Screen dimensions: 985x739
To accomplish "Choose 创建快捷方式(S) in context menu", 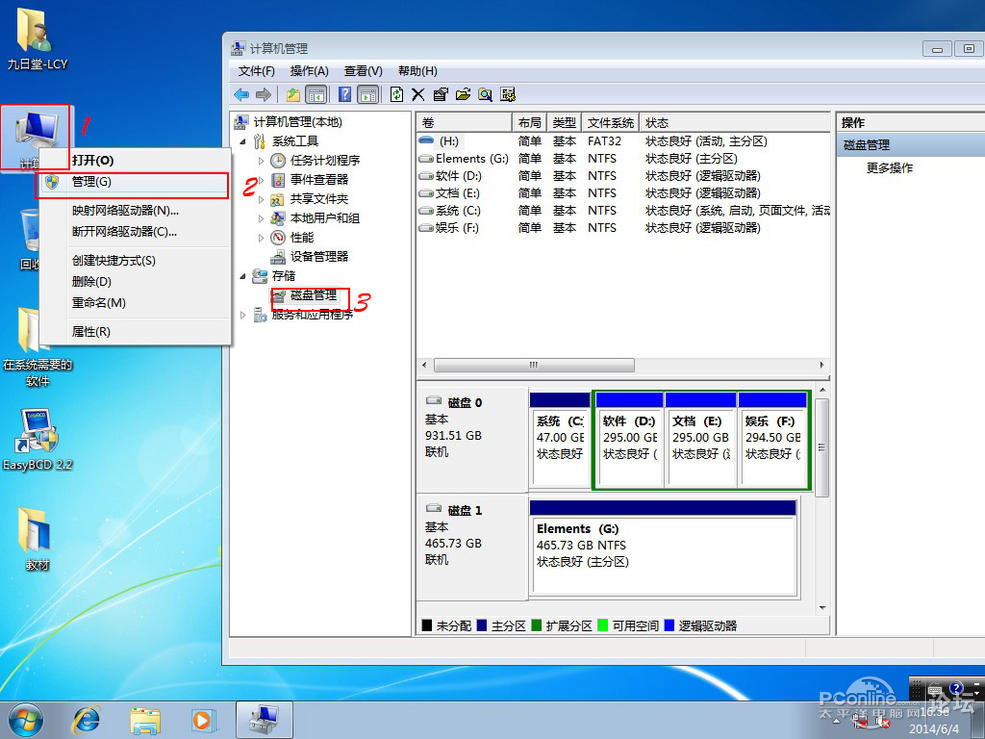I will (x=135, y=261).
